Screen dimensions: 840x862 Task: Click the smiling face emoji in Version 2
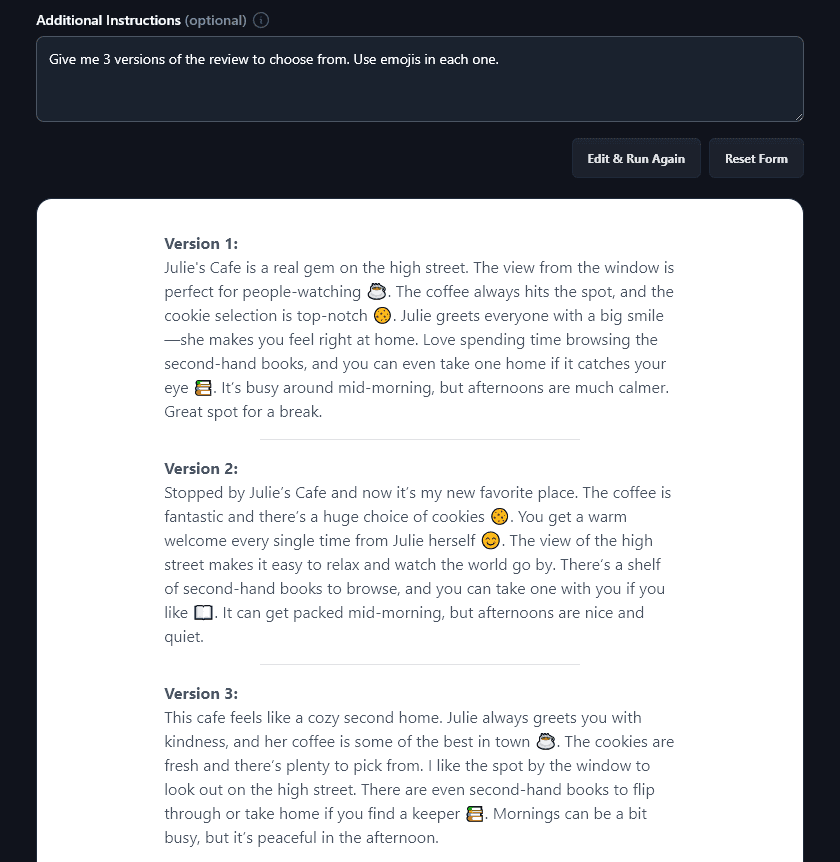pos(490,540)
